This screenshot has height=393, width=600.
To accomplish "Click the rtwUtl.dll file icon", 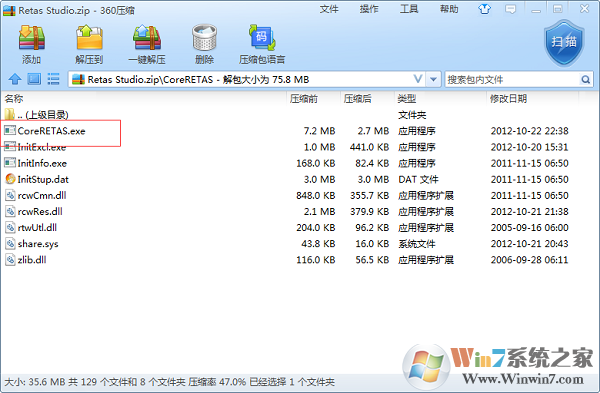I will 10,227.
